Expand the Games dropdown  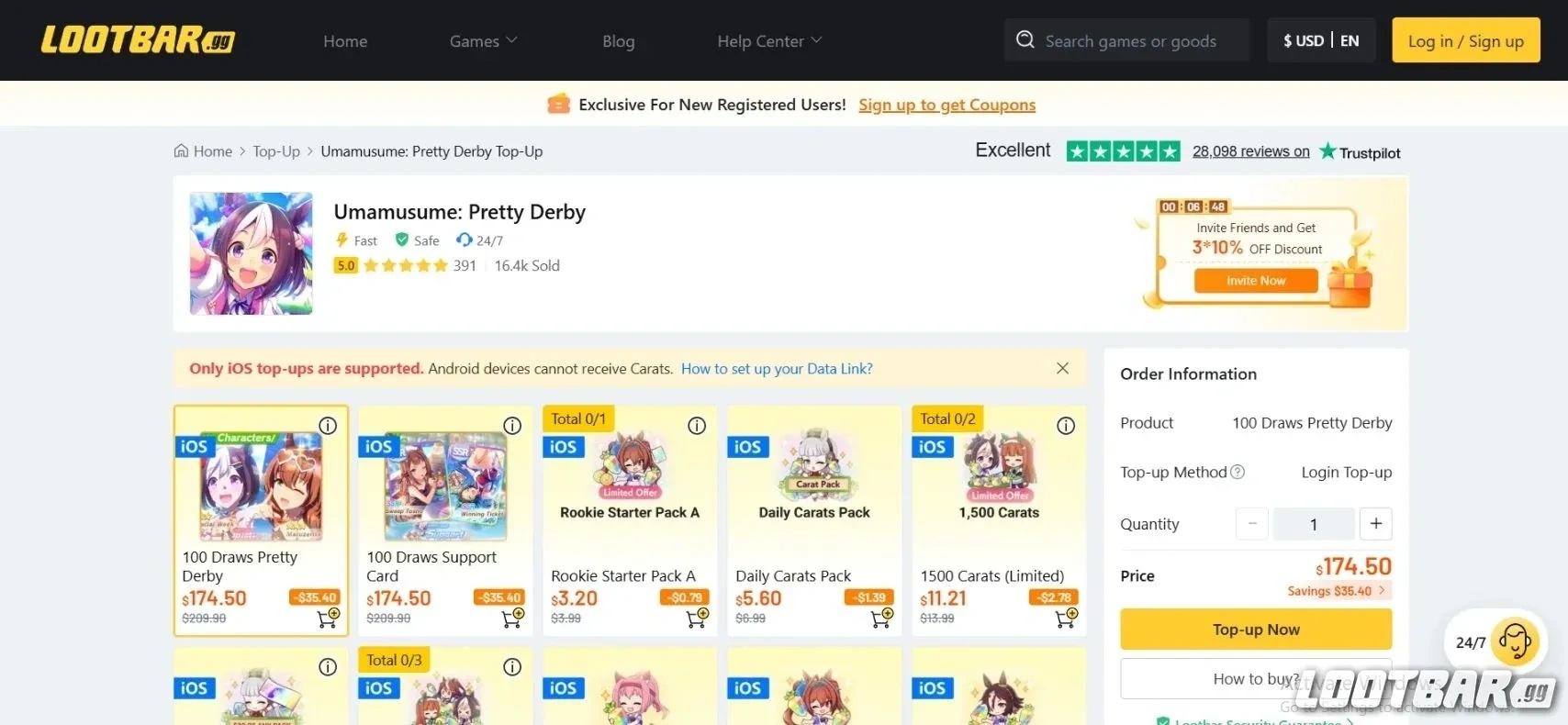click(x=482, y=40)
